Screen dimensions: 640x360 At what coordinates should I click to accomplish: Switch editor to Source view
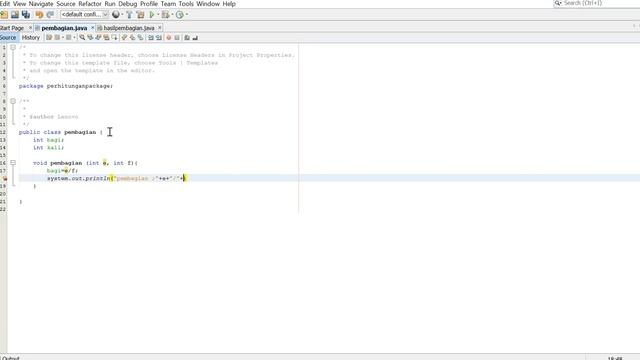pyautogui.click(x=8, y=38)
